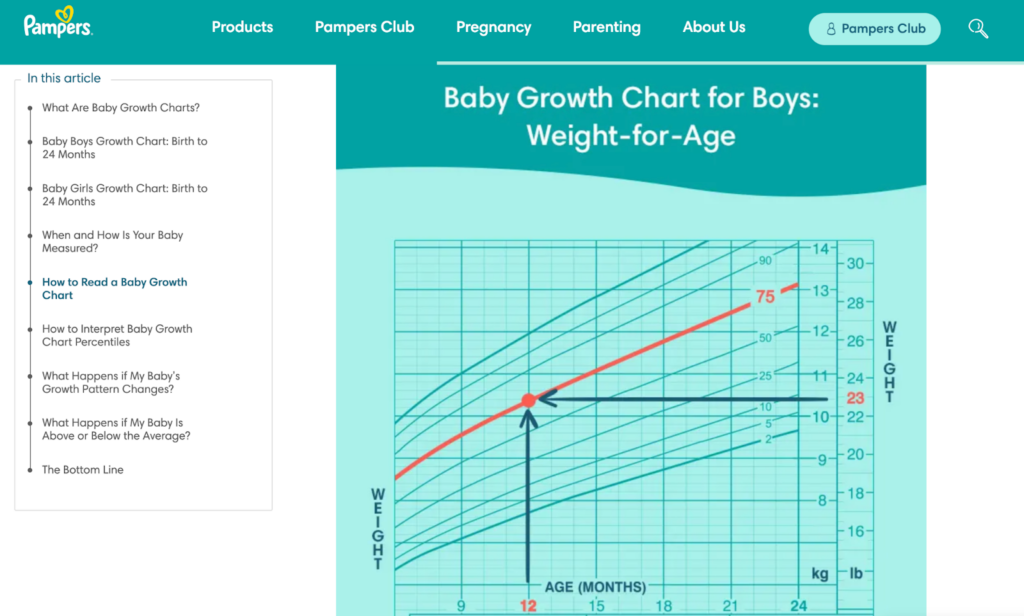Go to About Us
The height and width of the screenshot is (616, 1024).
(x=713, y=27)
